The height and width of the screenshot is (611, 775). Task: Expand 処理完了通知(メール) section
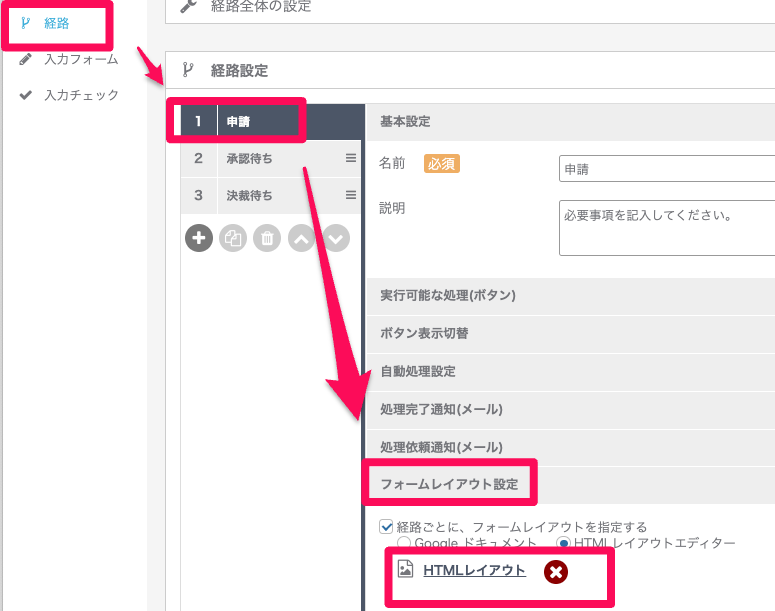pyautogui.click(x=570, y=410)
